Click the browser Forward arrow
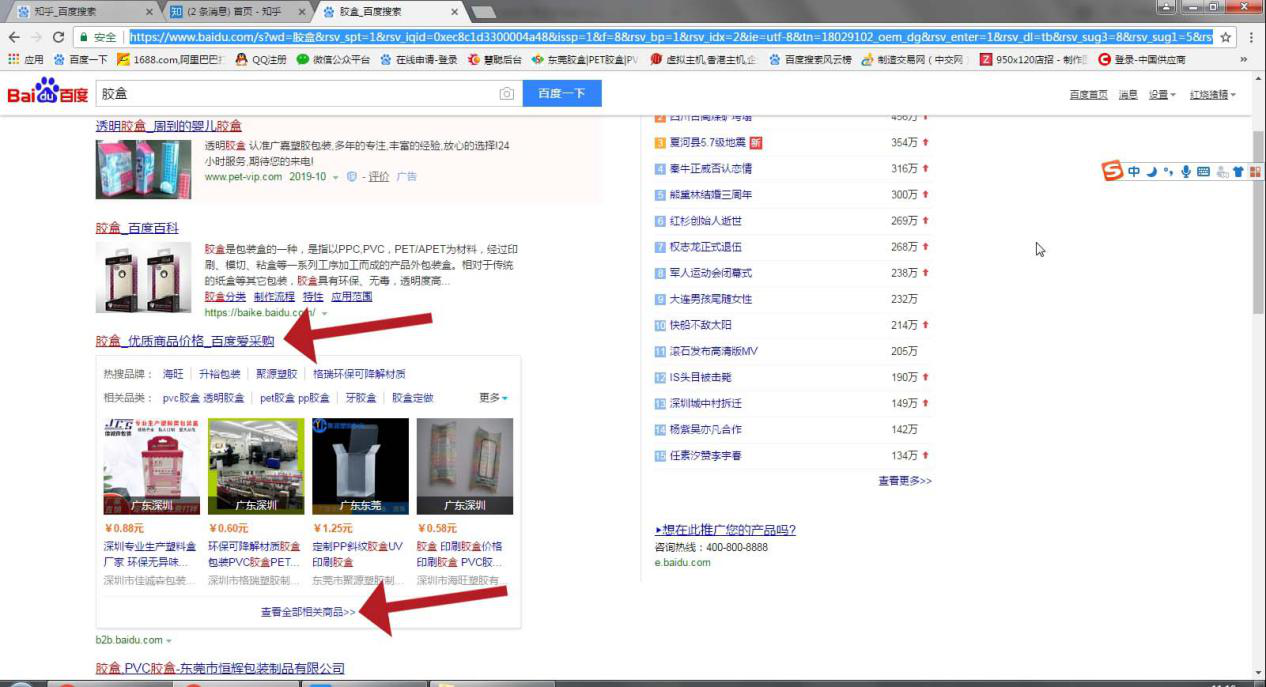The image size is (1266, 687). [x=36, y=37]
